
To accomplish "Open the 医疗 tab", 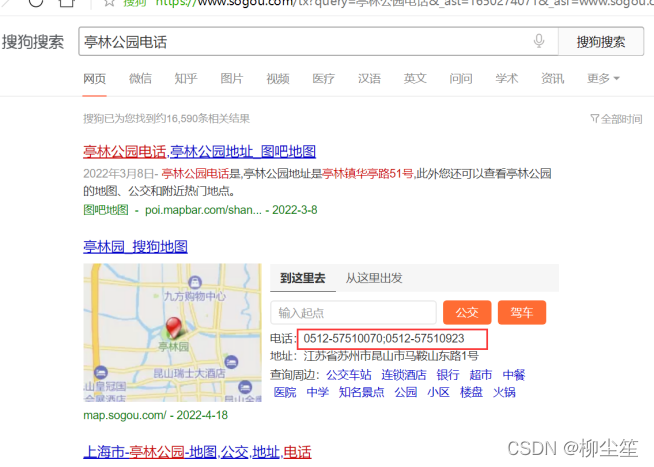I will (324, 78).
